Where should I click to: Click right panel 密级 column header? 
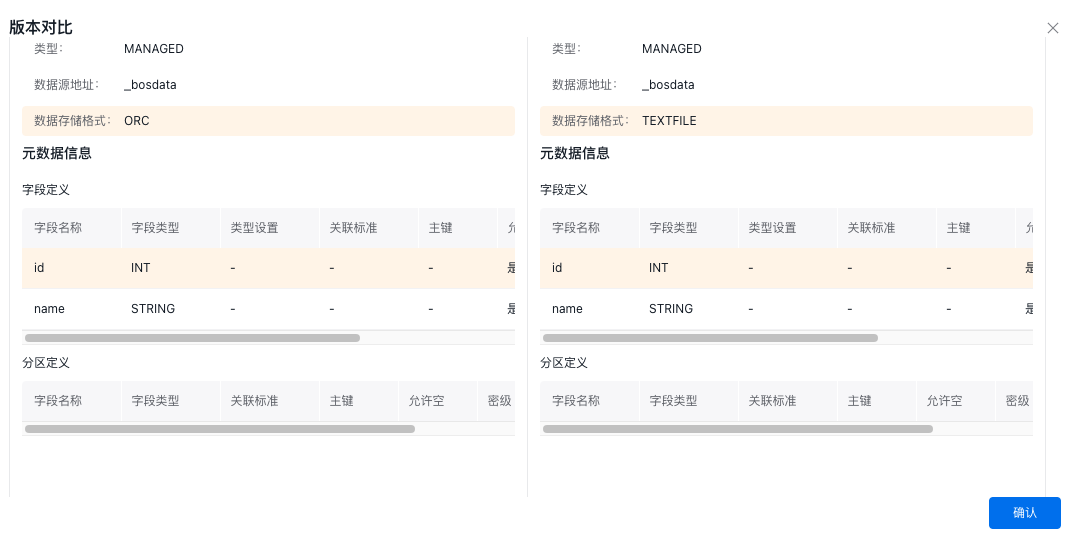point(1017,401)
